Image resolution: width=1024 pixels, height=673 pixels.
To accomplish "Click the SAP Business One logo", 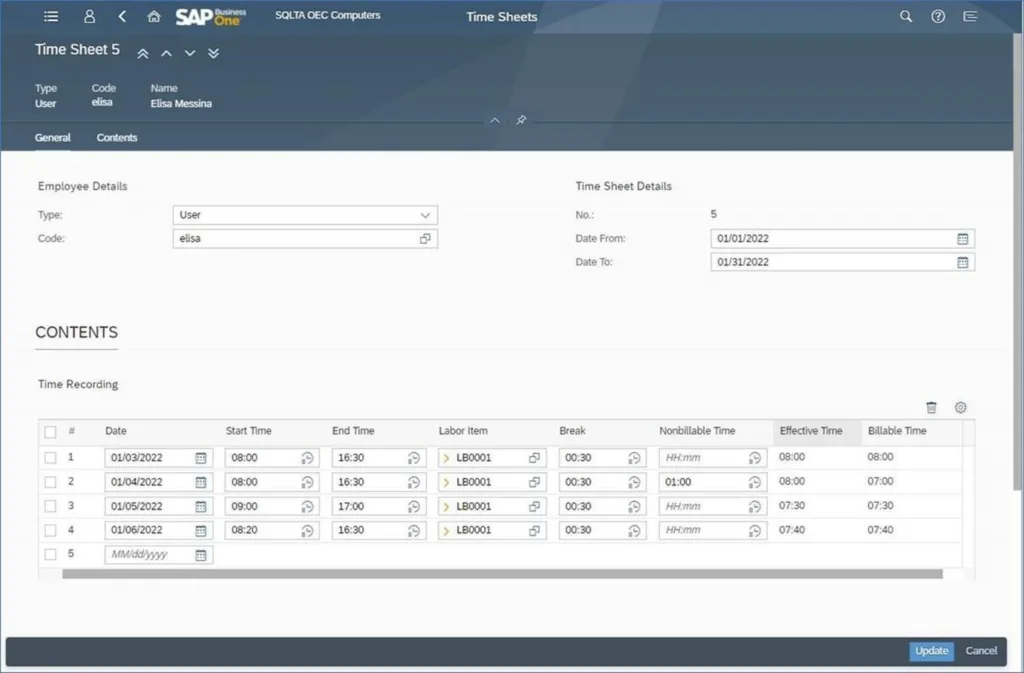I will [x=210, y=17].
